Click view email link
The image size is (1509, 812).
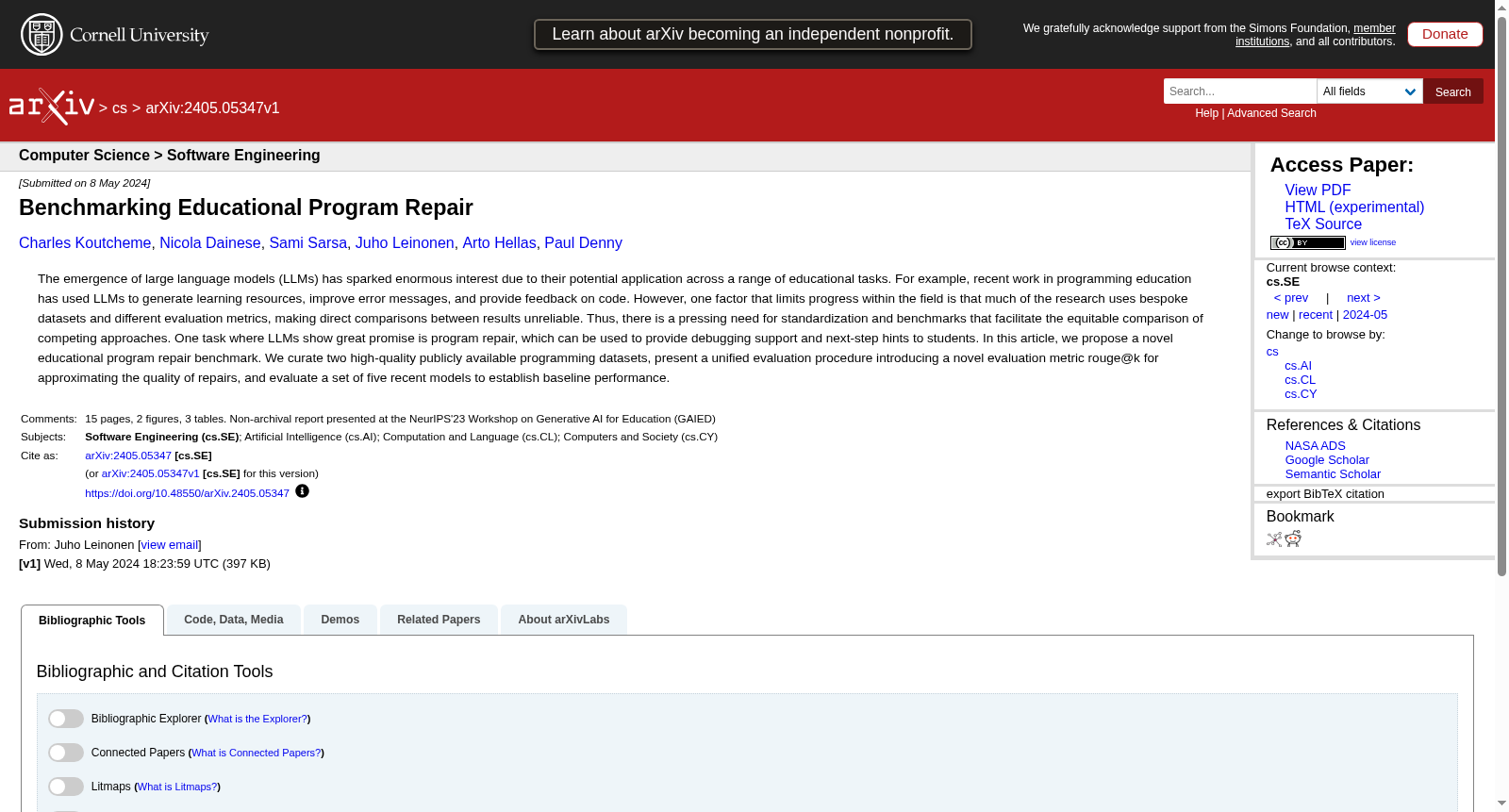[x=170, y=545]
